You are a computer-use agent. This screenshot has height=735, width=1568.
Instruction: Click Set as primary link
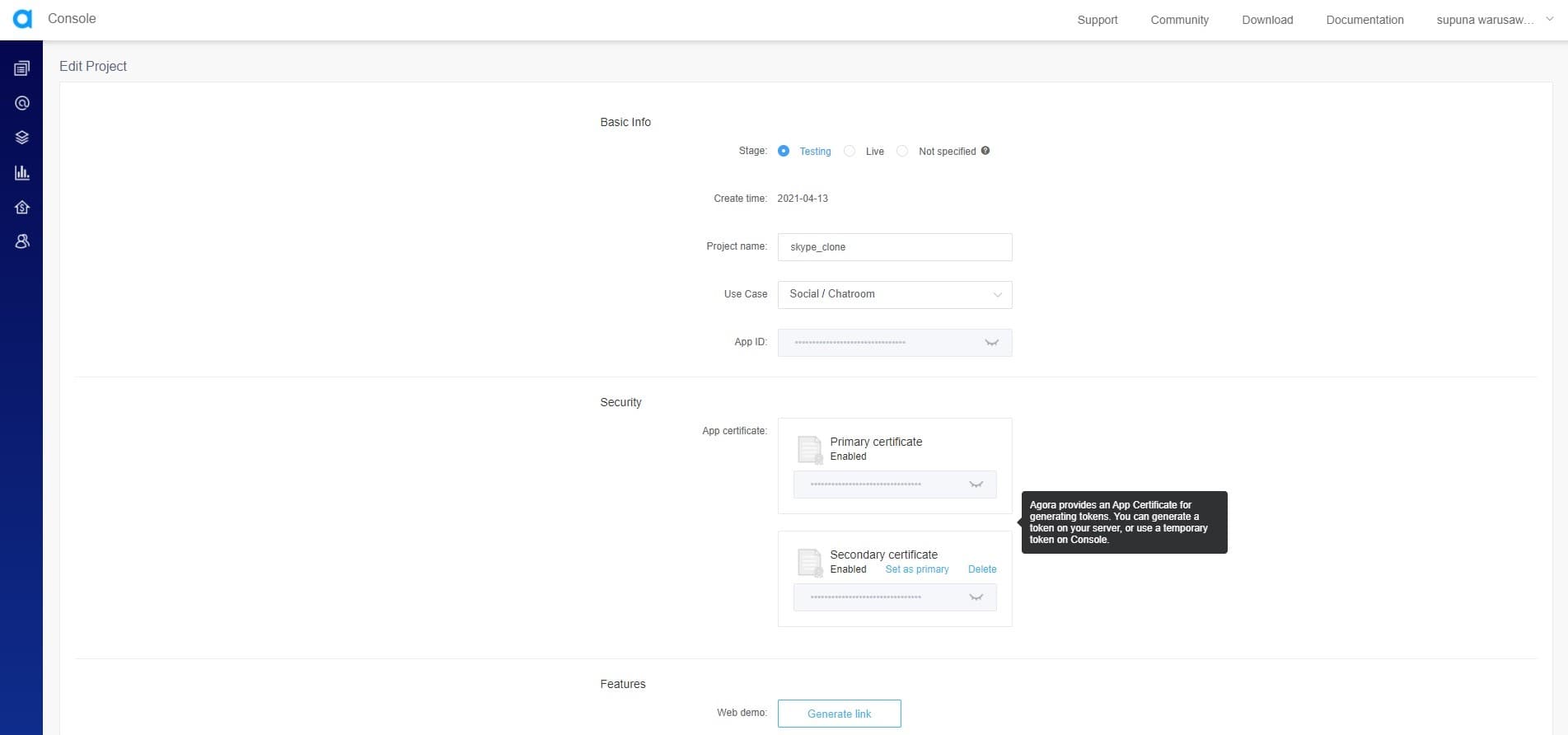916,569
